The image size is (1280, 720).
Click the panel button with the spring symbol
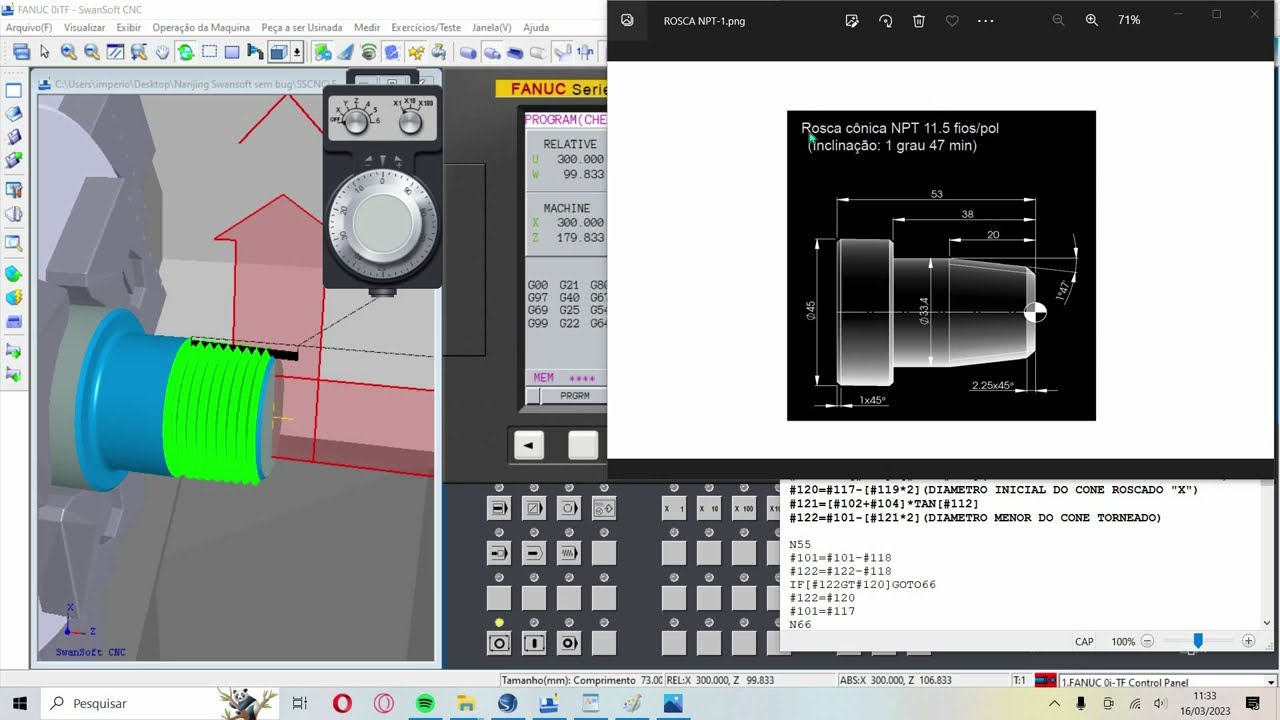(x=569, y=552)
